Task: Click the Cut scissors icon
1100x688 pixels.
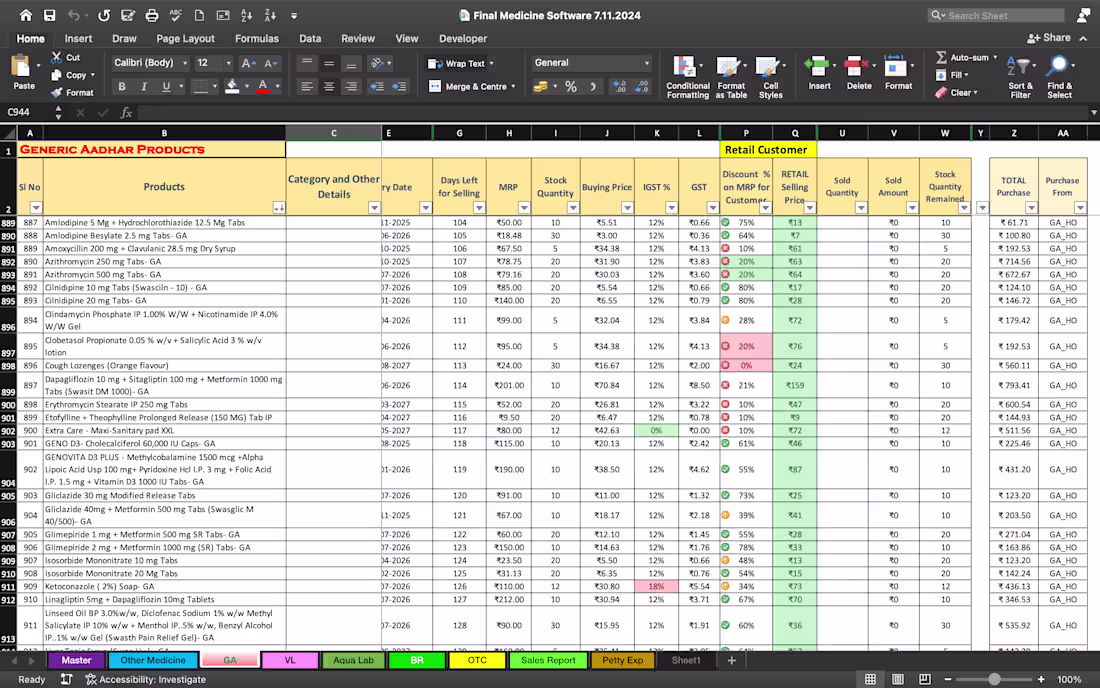Action: 57,57
